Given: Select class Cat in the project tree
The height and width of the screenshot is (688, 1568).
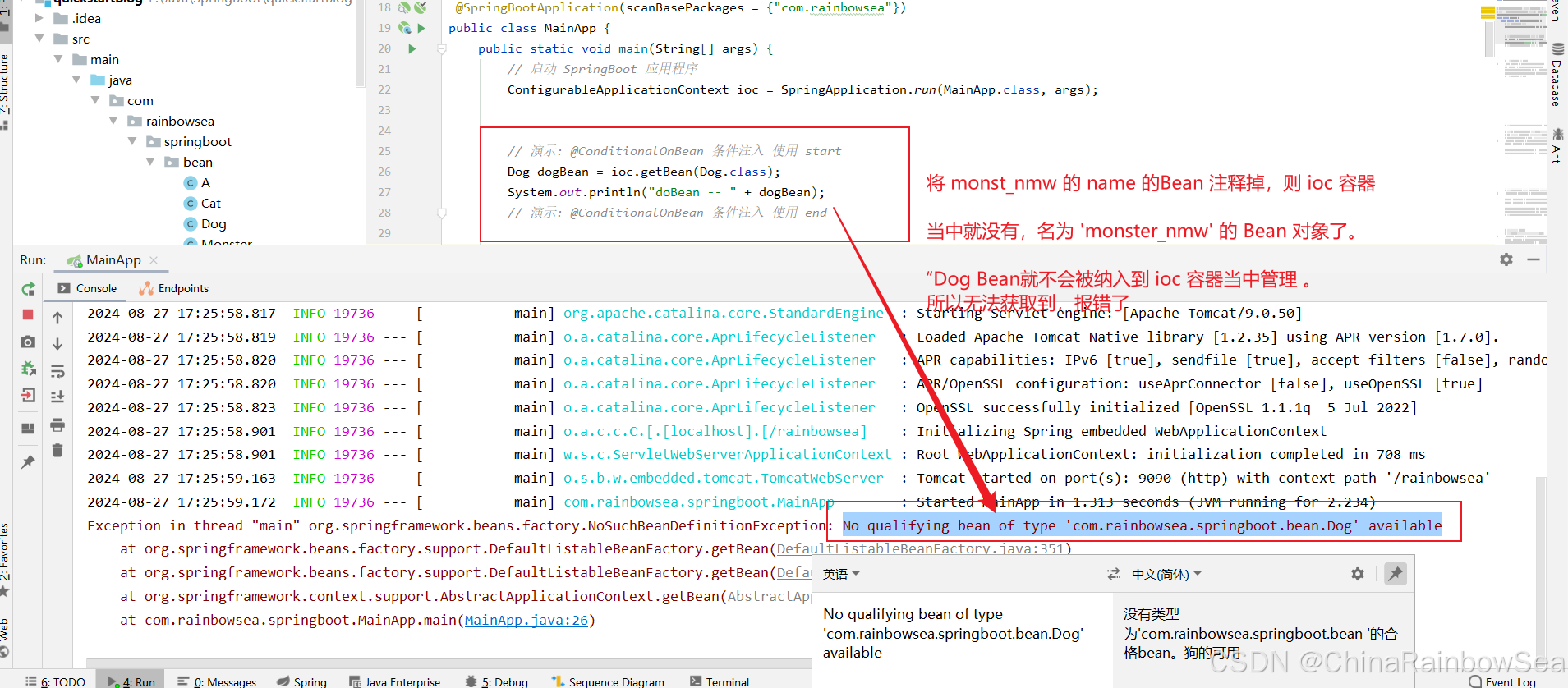Looking at the screenshot, I should [x=202, y=203].
